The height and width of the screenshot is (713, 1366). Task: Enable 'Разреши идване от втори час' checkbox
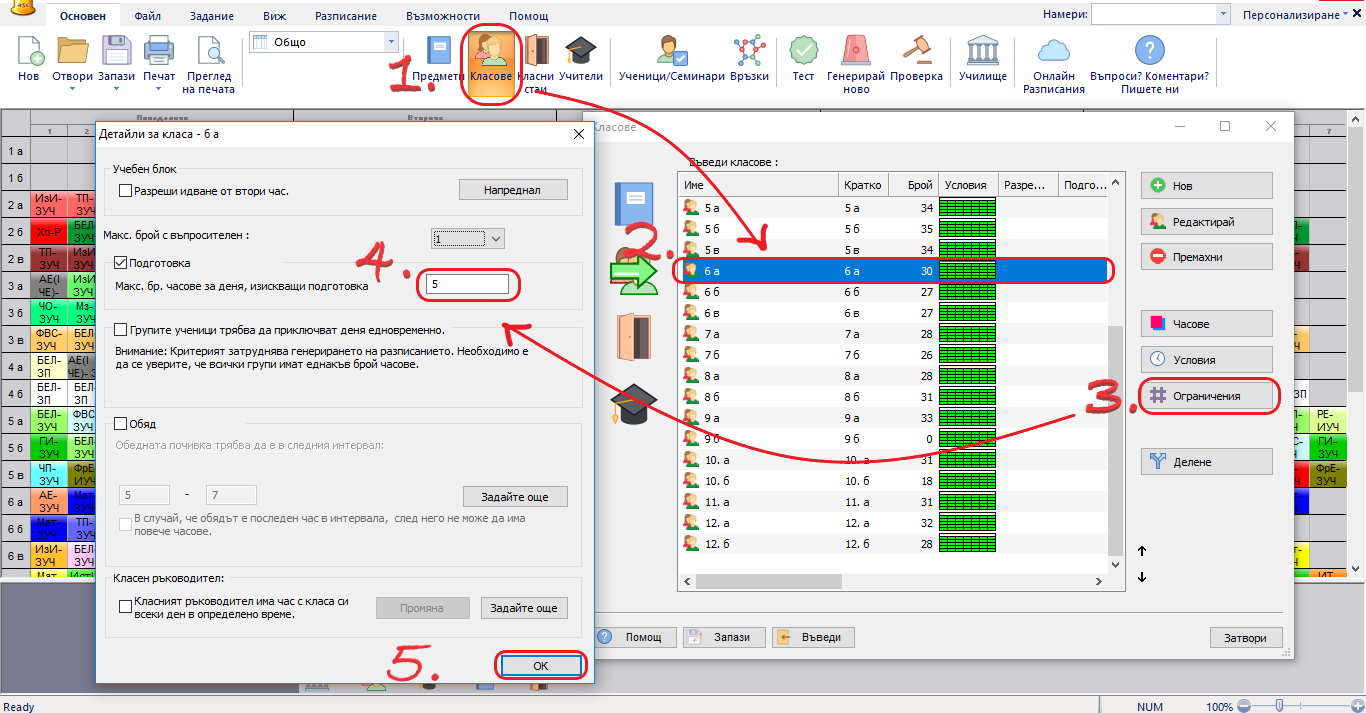(x=125, y=191)
